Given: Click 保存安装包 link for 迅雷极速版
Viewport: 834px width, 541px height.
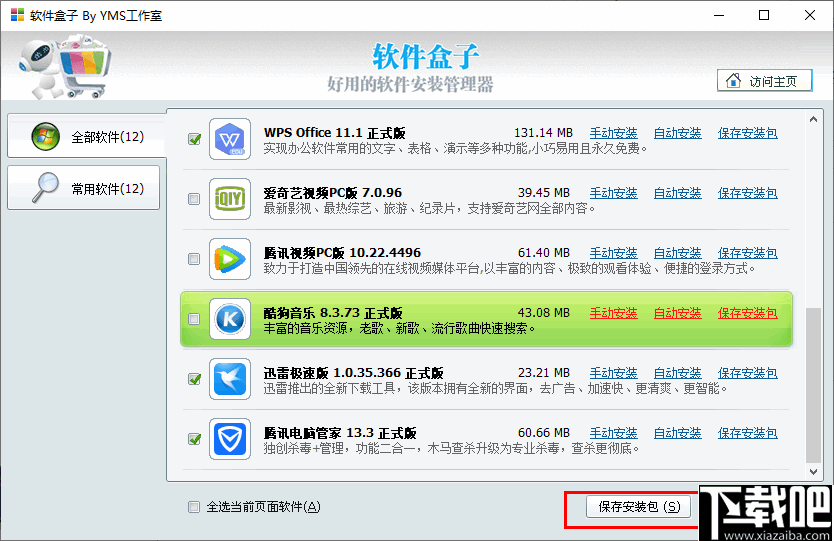Looking at the screenshot, I should coord(747,373).
